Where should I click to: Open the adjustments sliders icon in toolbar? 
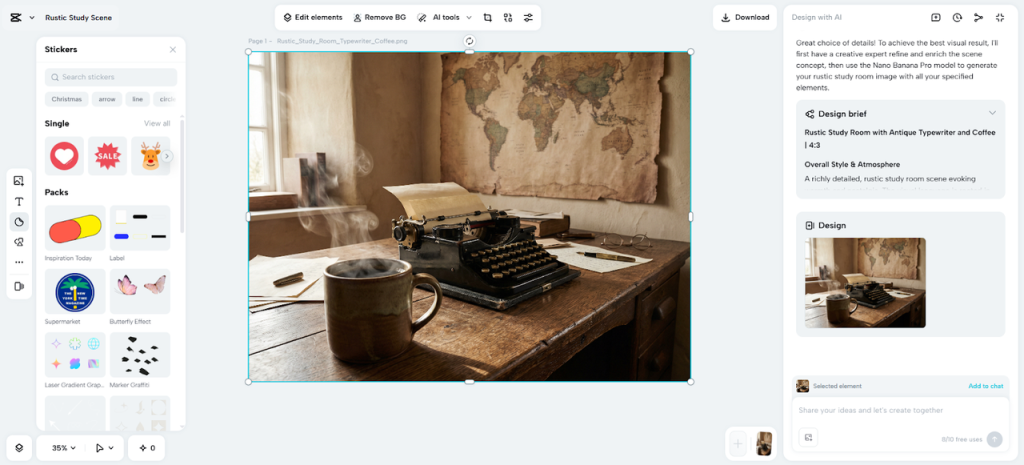(528, 18)
